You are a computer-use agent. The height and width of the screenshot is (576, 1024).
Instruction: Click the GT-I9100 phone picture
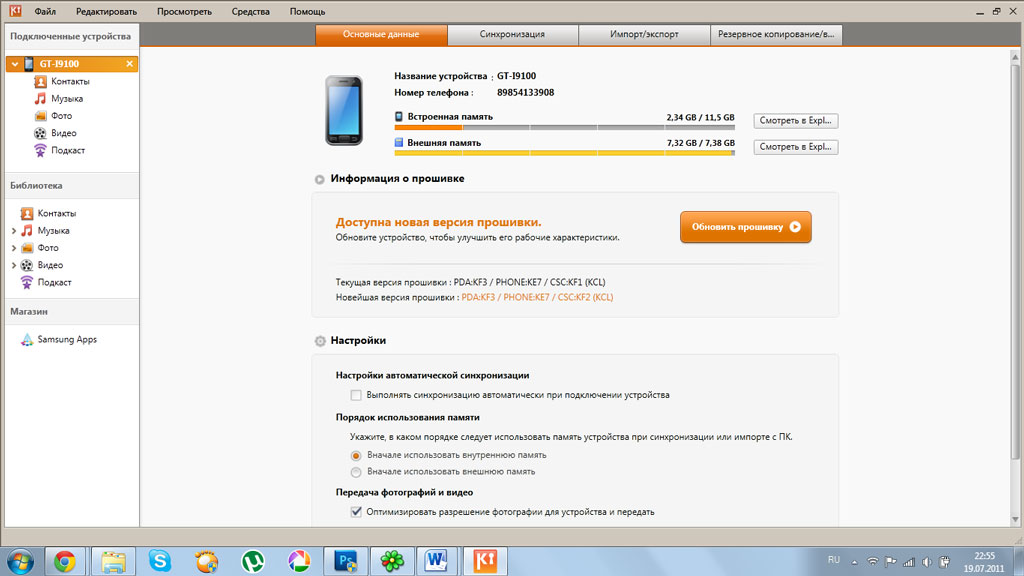pos(344,110)
